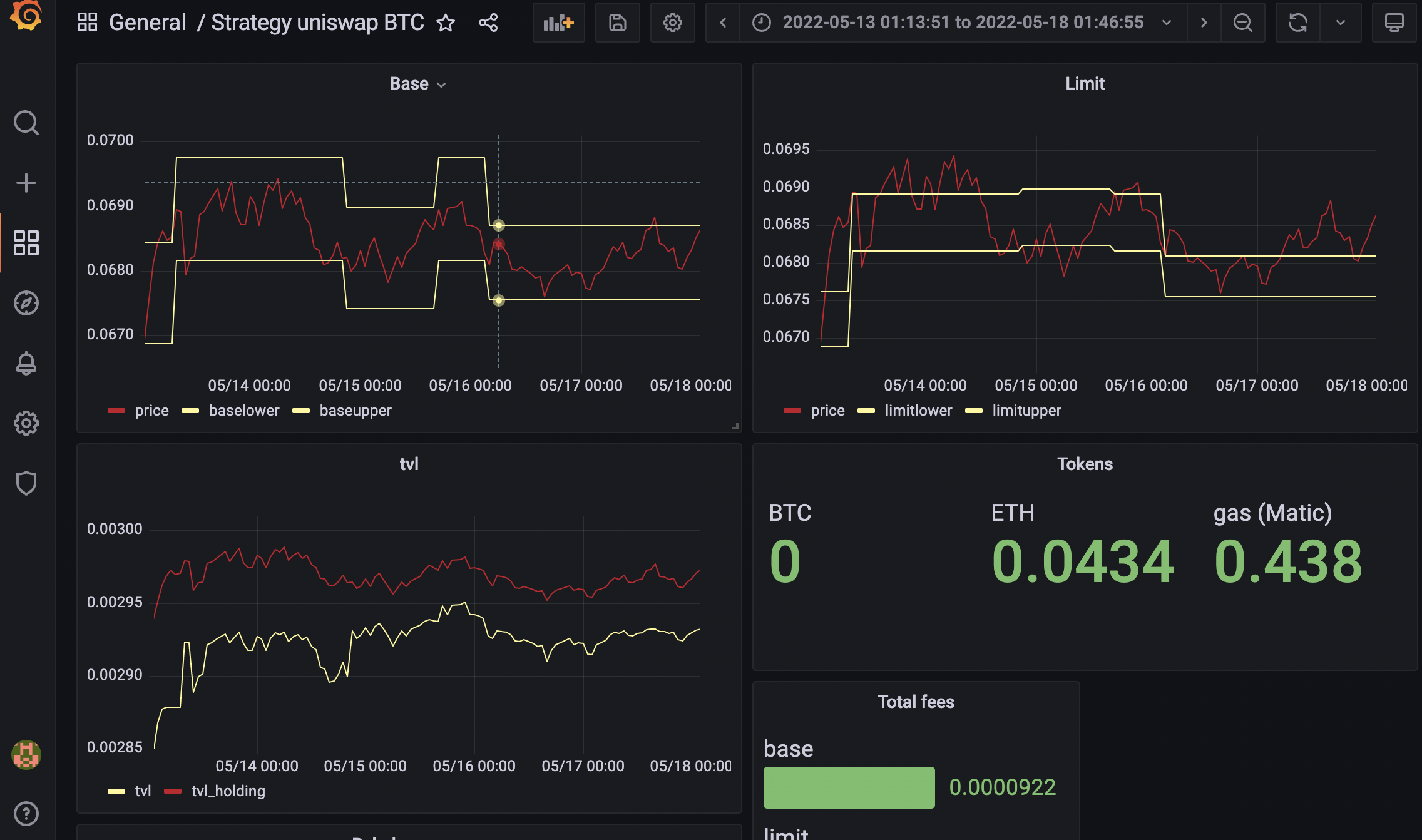Click the ETH value 0.0434
Screen dimensions: 1422x840
(1083, 562)
